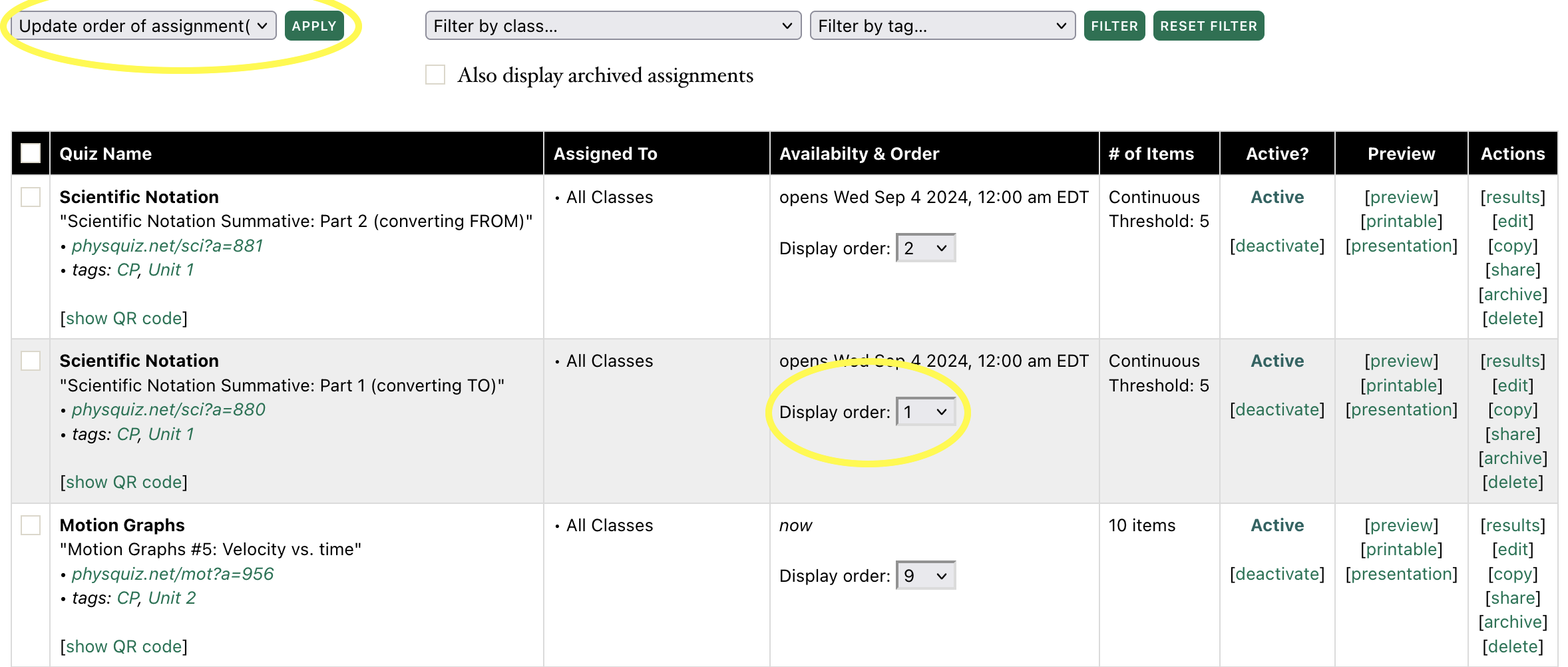
Task: Delete the Scientific Notation Part 1 quiz
Action: coord(1513,482)
